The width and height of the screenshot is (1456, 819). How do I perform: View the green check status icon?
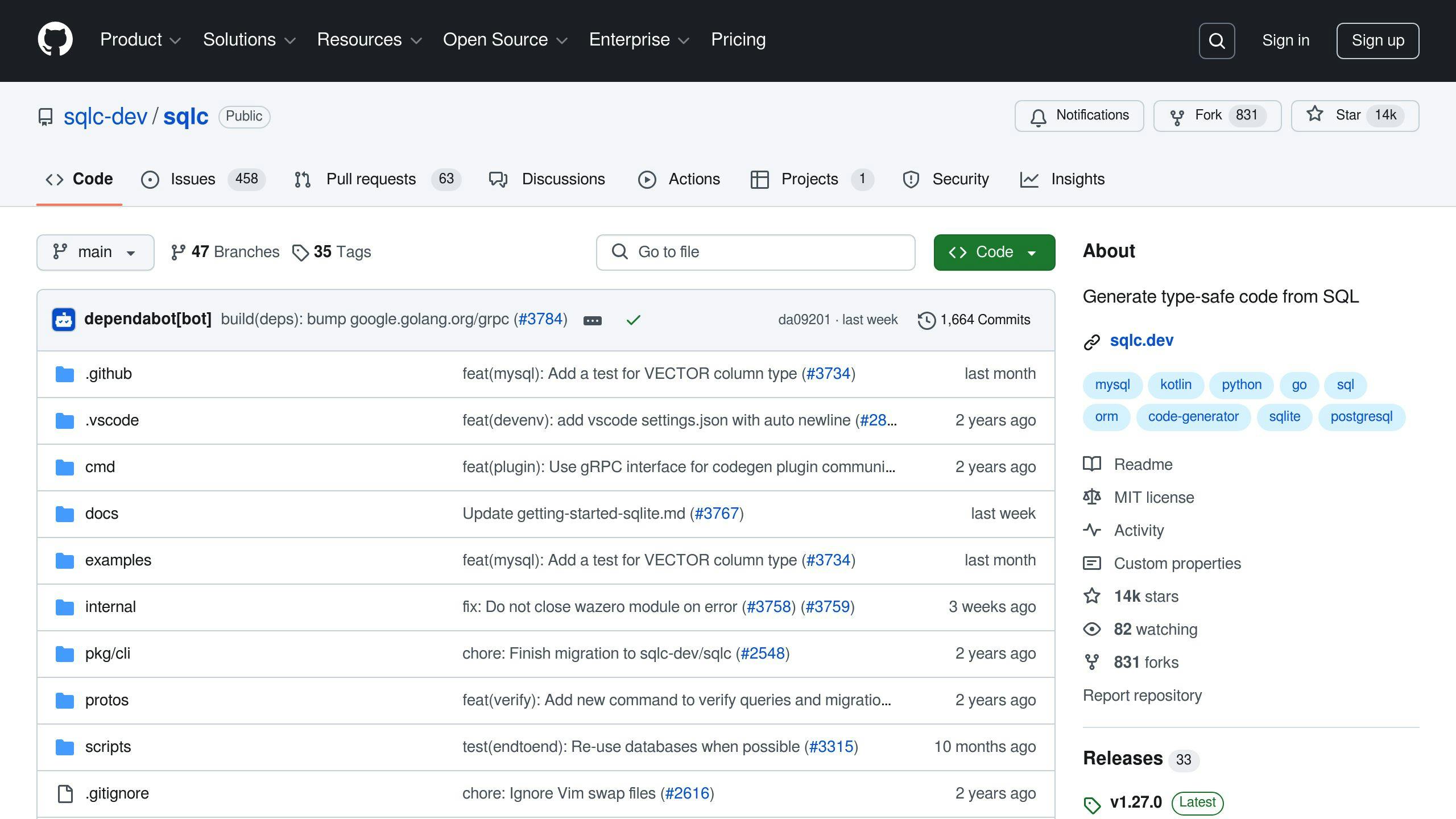[633, 320]
